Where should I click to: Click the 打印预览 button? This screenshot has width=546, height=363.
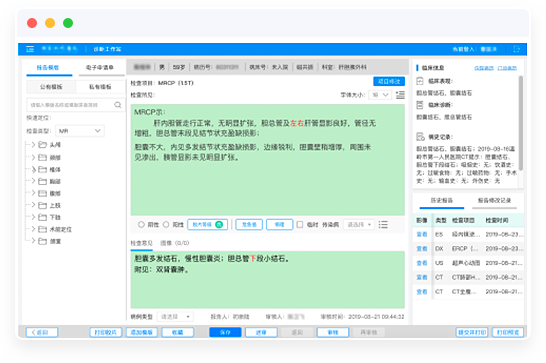[x=508, y=332]
